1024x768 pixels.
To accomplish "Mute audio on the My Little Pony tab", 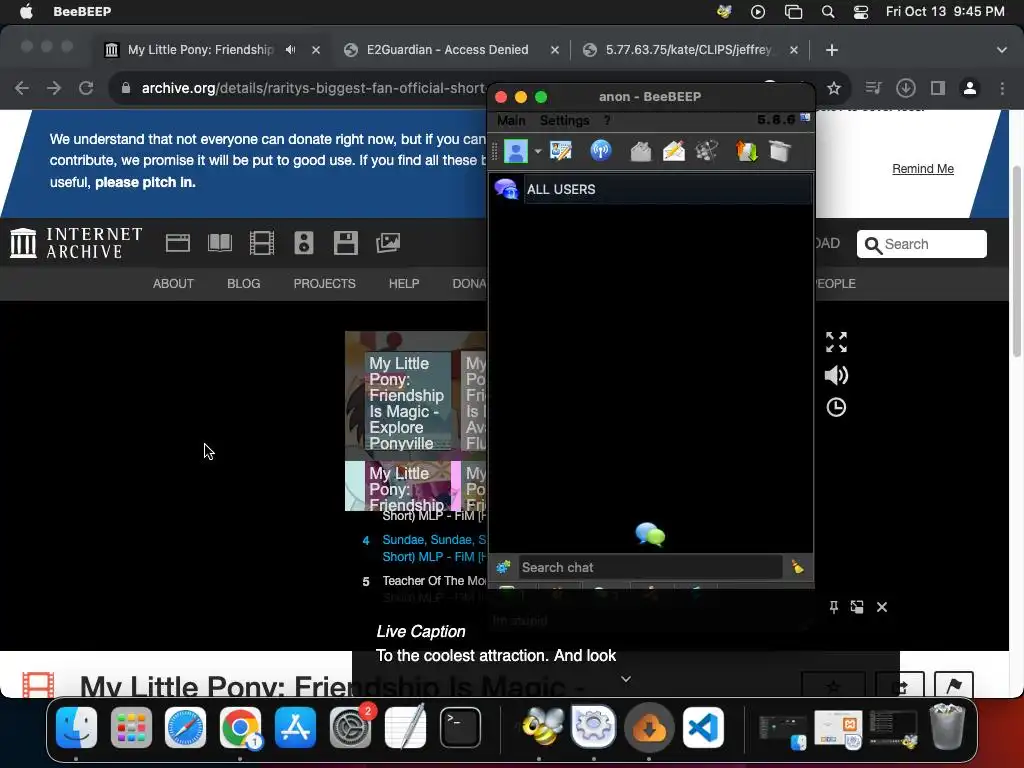I will coord(291,50).
